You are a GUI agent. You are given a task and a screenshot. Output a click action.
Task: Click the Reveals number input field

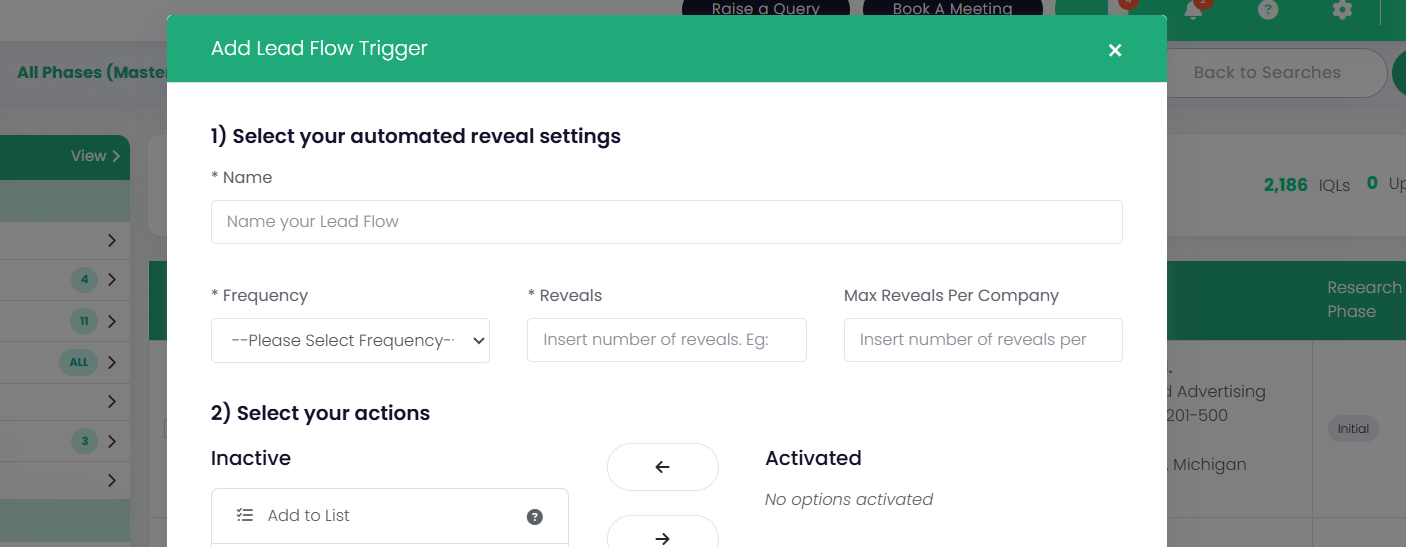(666, 340)
